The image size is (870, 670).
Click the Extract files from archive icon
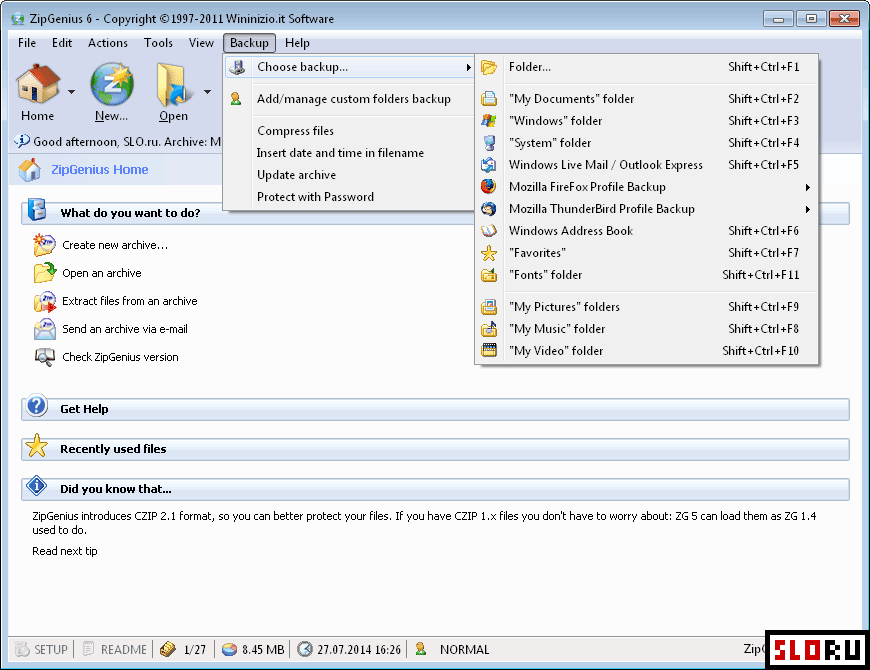pos(44,301)
